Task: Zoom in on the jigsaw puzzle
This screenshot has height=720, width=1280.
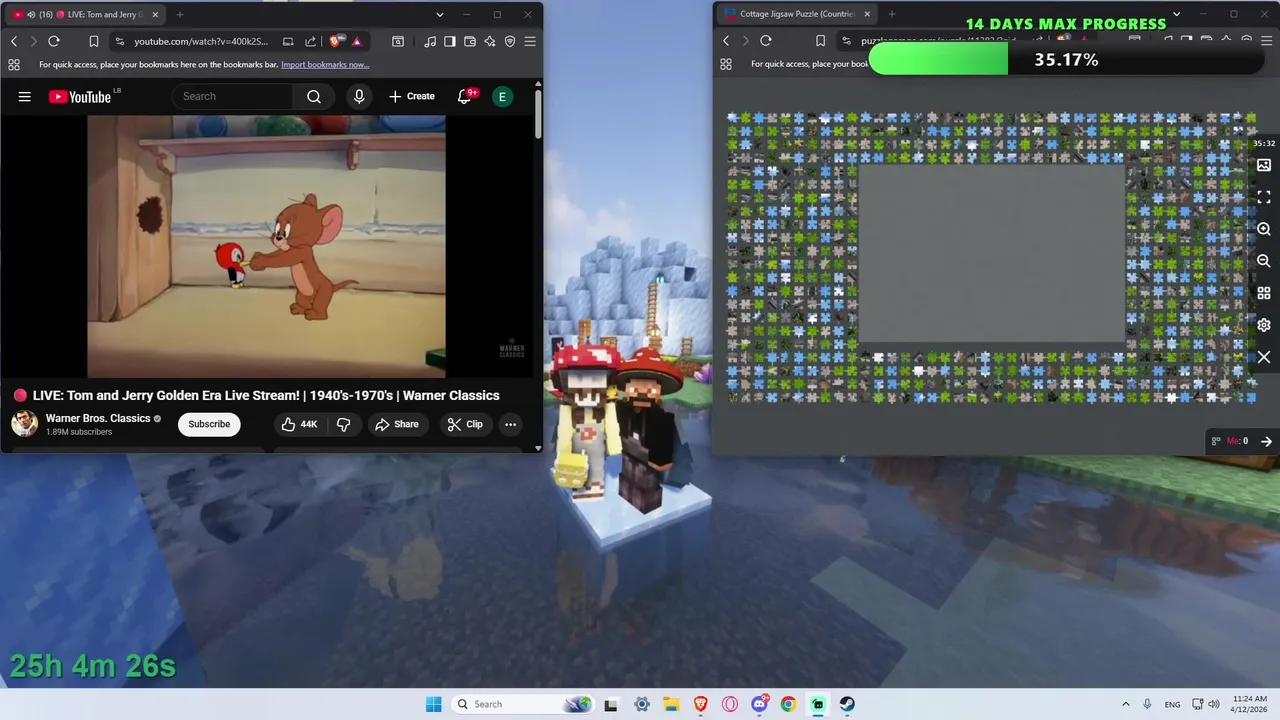Action: point(1264,229)
